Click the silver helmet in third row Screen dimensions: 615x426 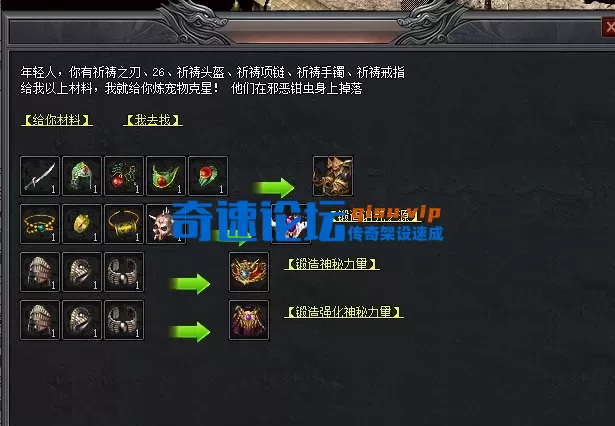tap(40, 272)
